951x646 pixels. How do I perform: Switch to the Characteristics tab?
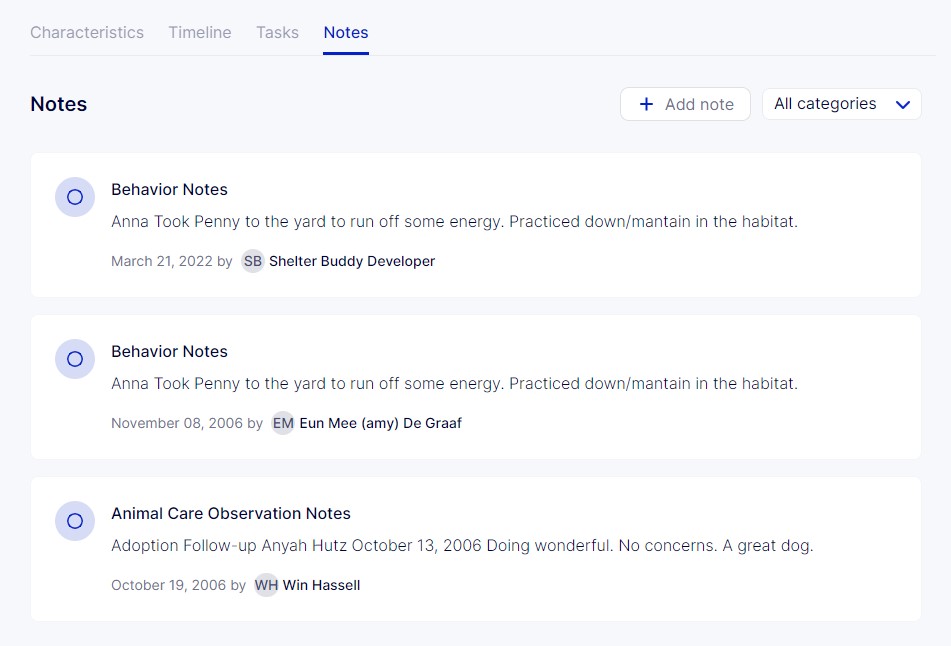[x=87, y=32]
